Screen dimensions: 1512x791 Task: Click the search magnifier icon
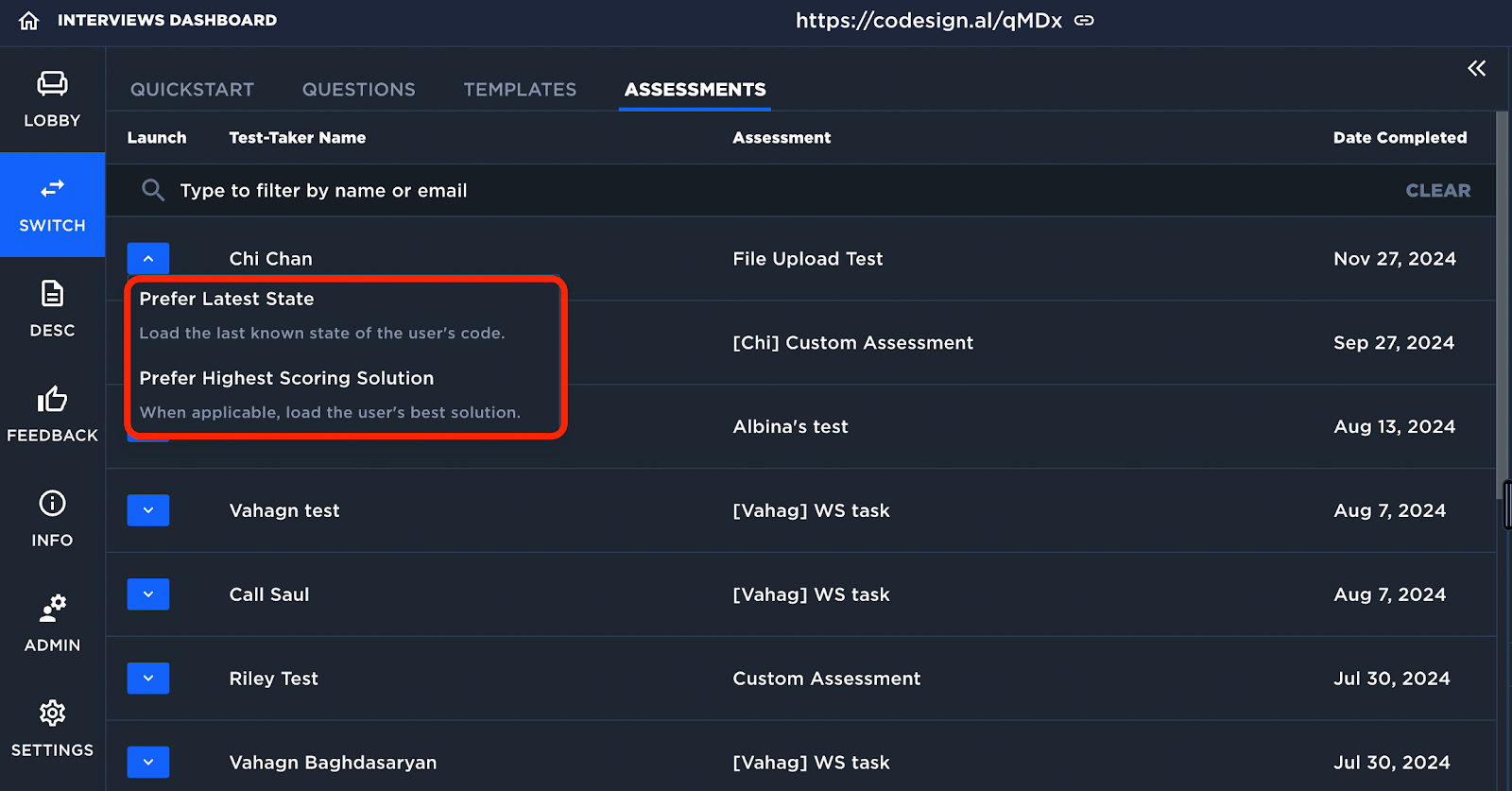pyautogui.click(x=152, y=190)
